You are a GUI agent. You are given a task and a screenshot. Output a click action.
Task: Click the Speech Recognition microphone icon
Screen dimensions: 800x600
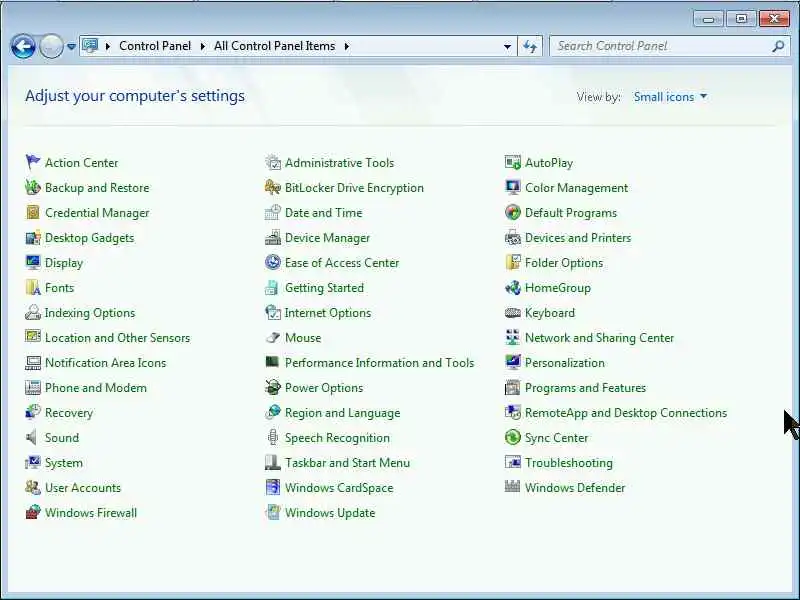(273, 437)
